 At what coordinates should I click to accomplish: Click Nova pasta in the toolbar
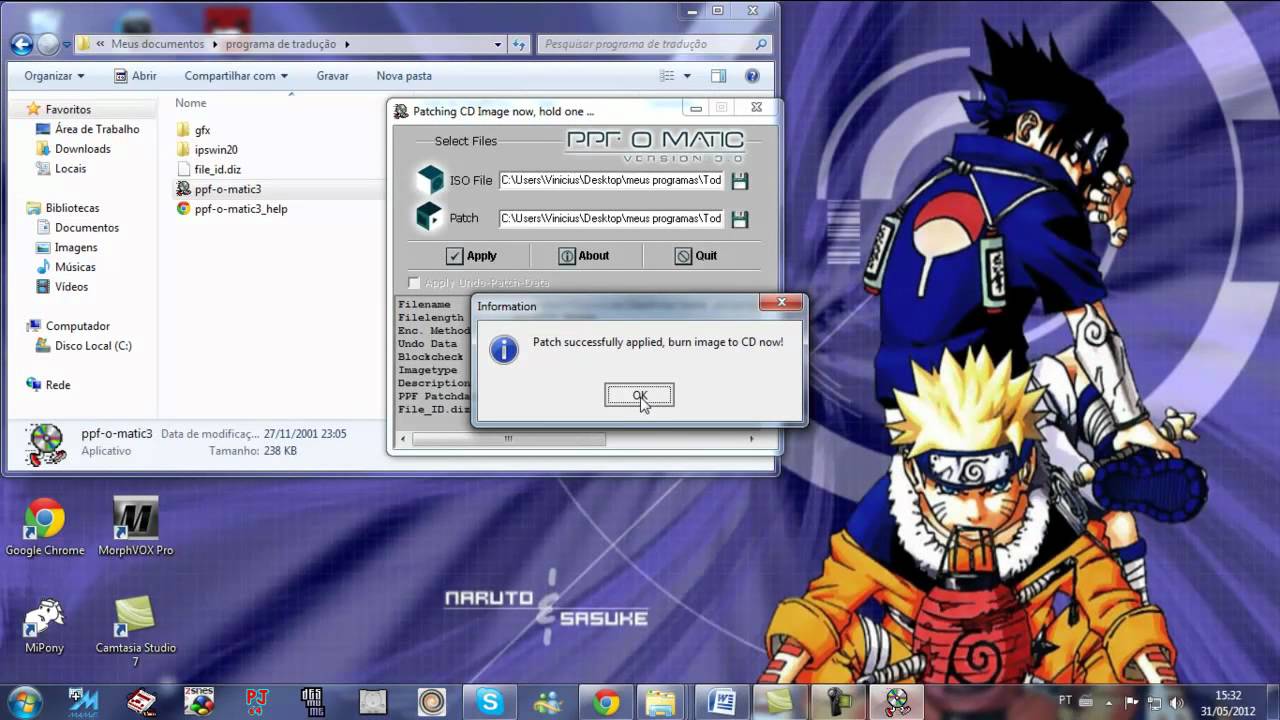pyautogui.click(x=404, y=76)
